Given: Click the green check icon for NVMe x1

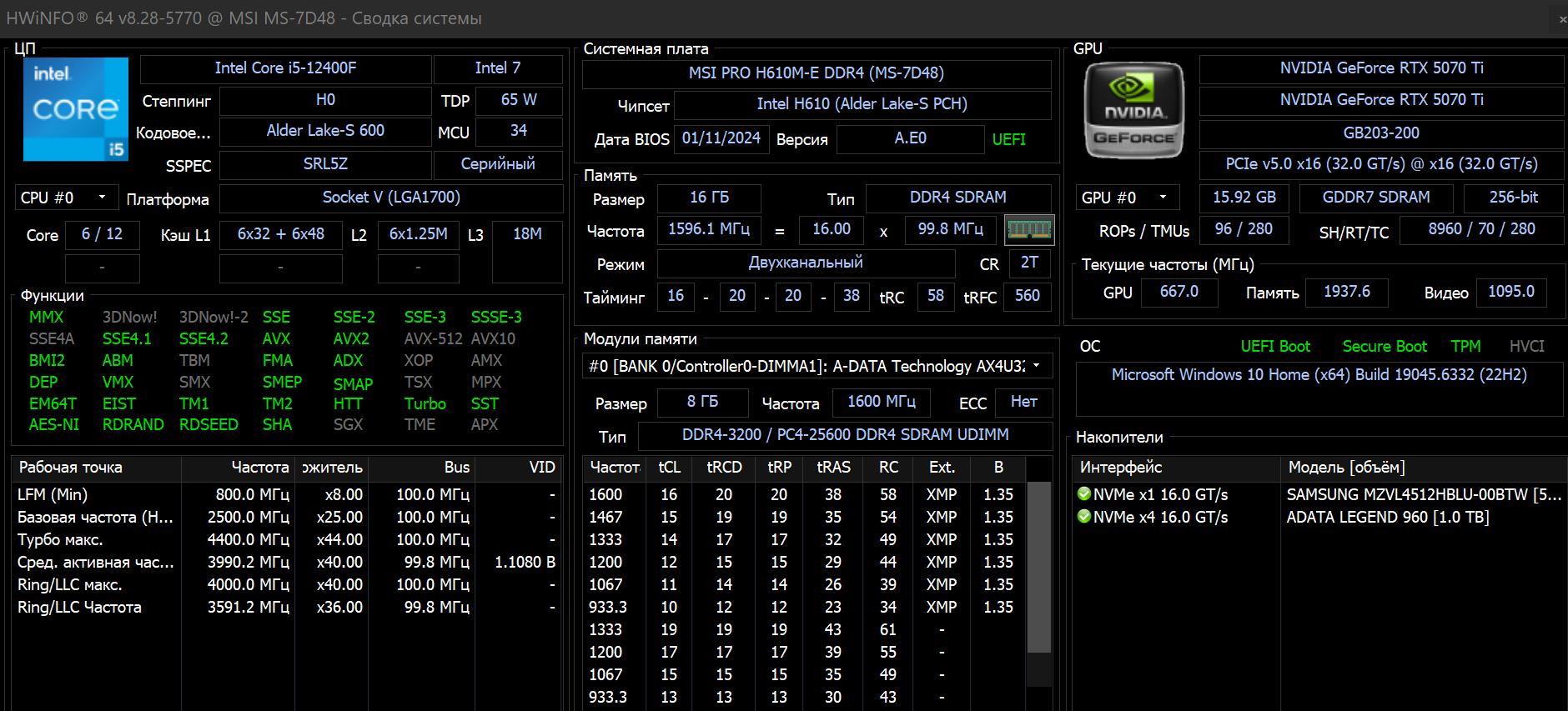Looking at the screenshot, I should [x=1084, y=494].
